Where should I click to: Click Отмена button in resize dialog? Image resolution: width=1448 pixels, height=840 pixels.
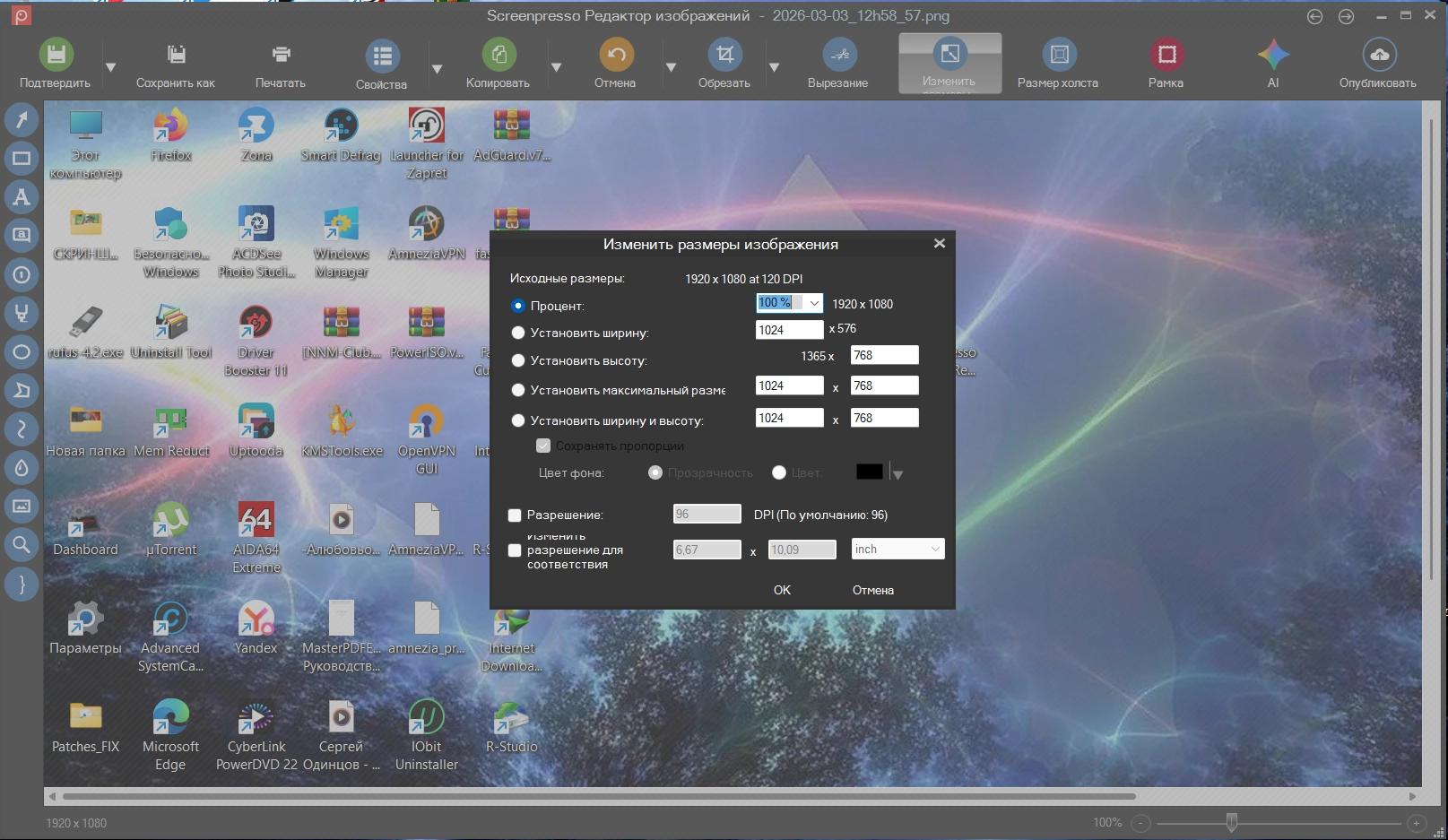coord(872,590)
